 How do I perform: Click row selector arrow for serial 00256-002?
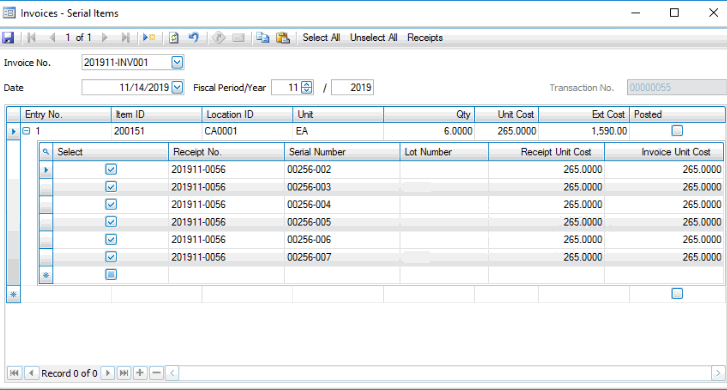pyautogui.click(x=45, y=170)
